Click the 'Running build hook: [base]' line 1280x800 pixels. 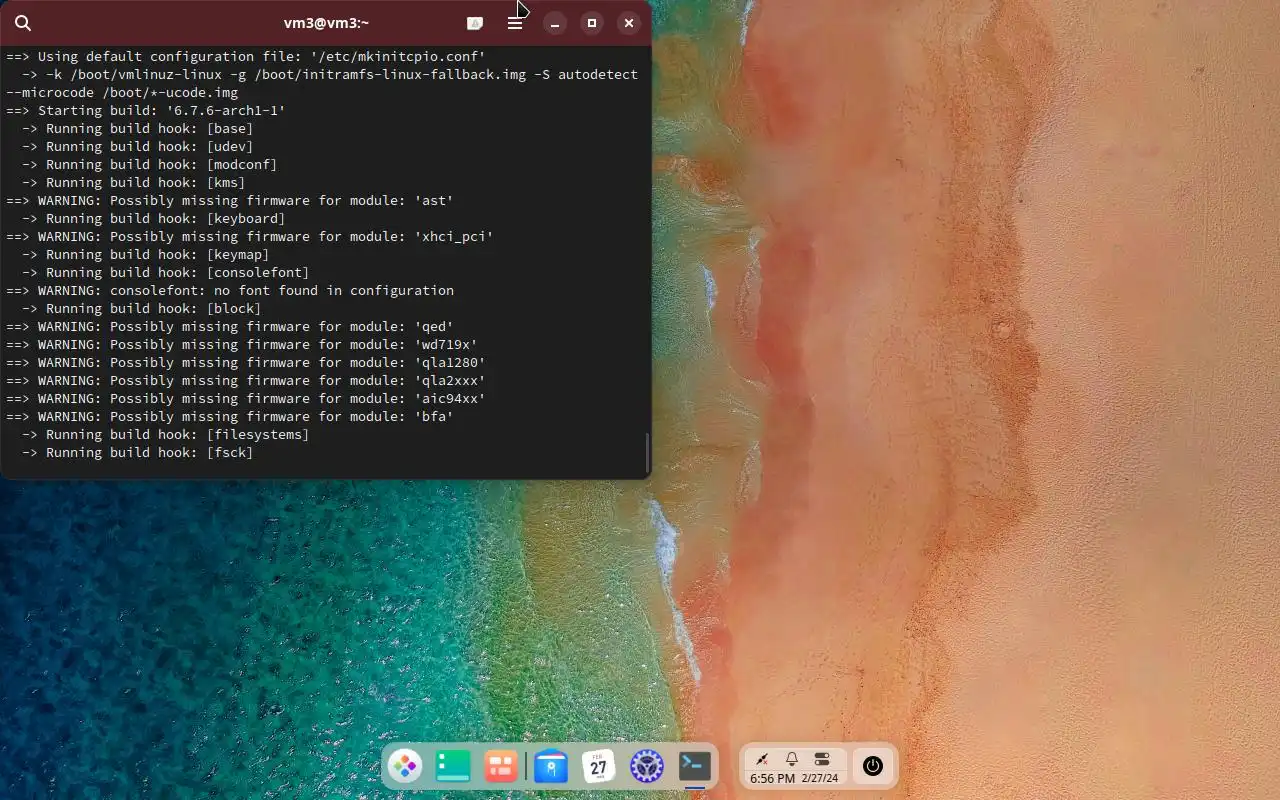coord(138,129)
